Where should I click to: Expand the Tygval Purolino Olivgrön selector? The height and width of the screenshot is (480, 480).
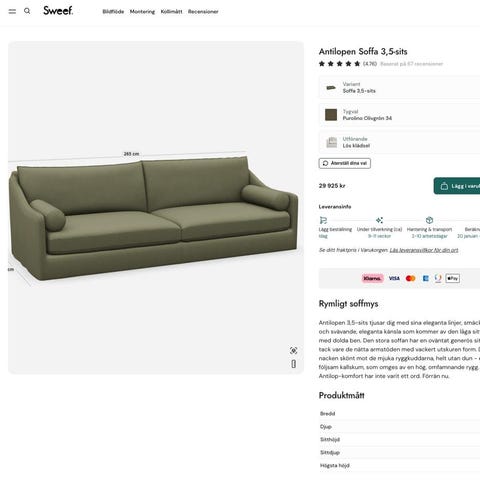[399, 115]
